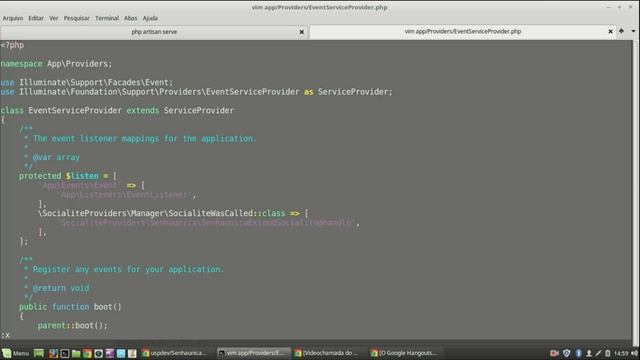The width and height of the screenshot is (640, 360).
Task: Open the 14:59 clock calendar
Action: tap(621, 353)
